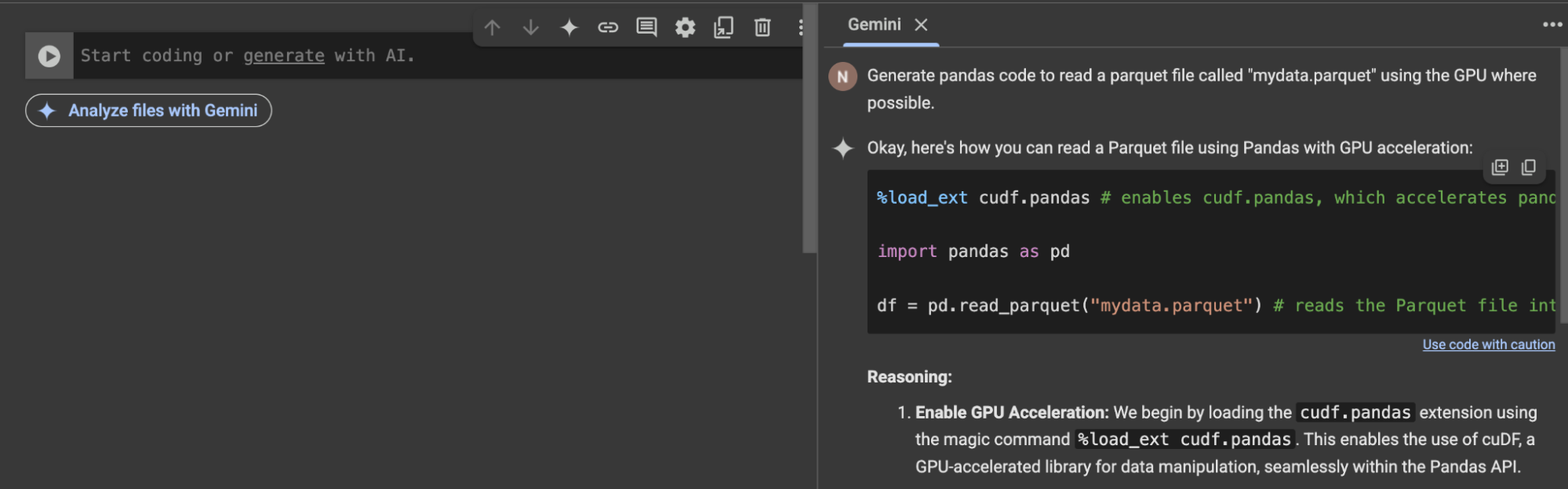Click the Gemini response sparkle icon
Viewport: 1568px width, 489px height.
[x=843, y=148]
